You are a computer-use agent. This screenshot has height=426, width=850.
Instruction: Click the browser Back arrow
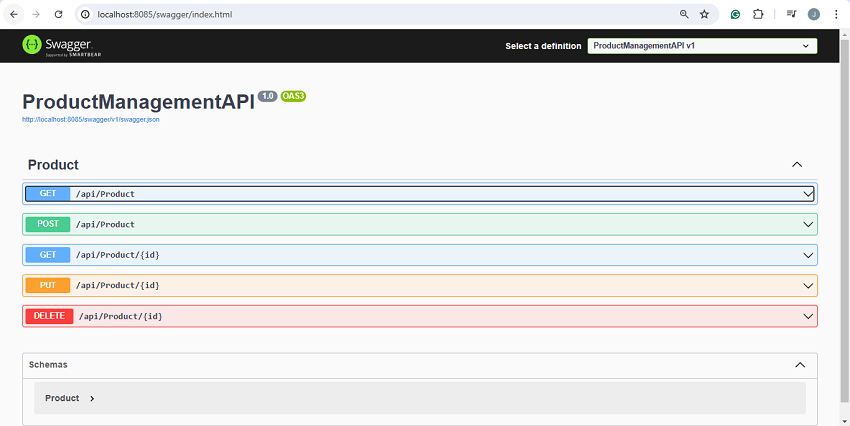(x=14, y=15)
